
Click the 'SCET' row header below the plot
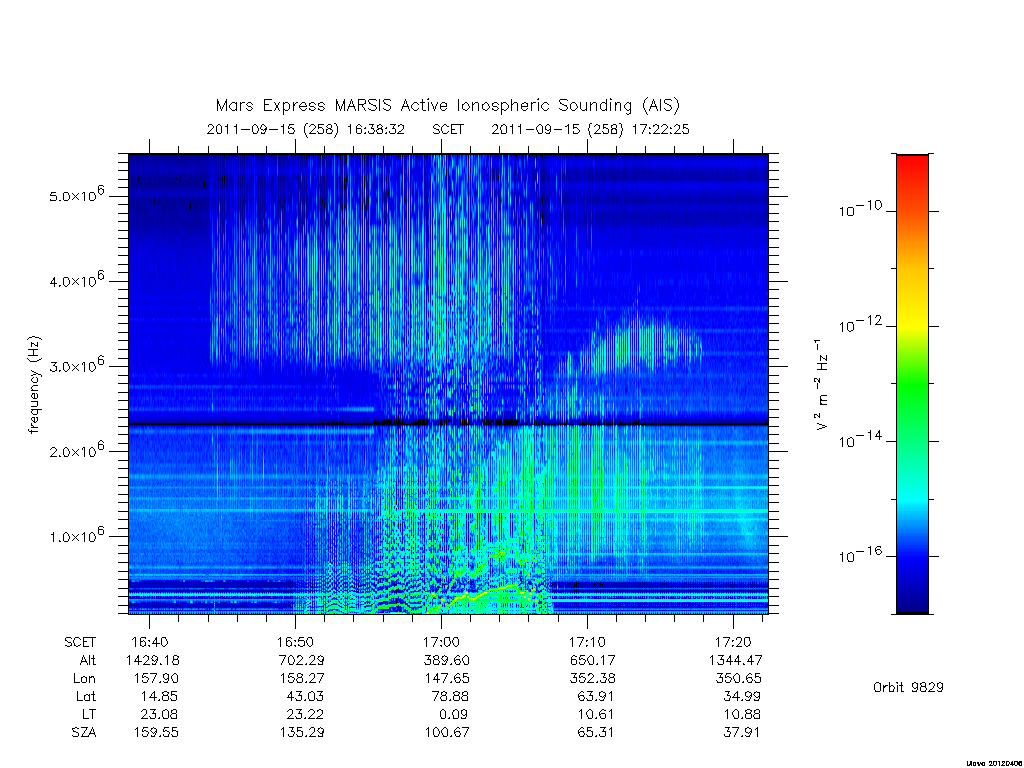click(x=80, y=643)
